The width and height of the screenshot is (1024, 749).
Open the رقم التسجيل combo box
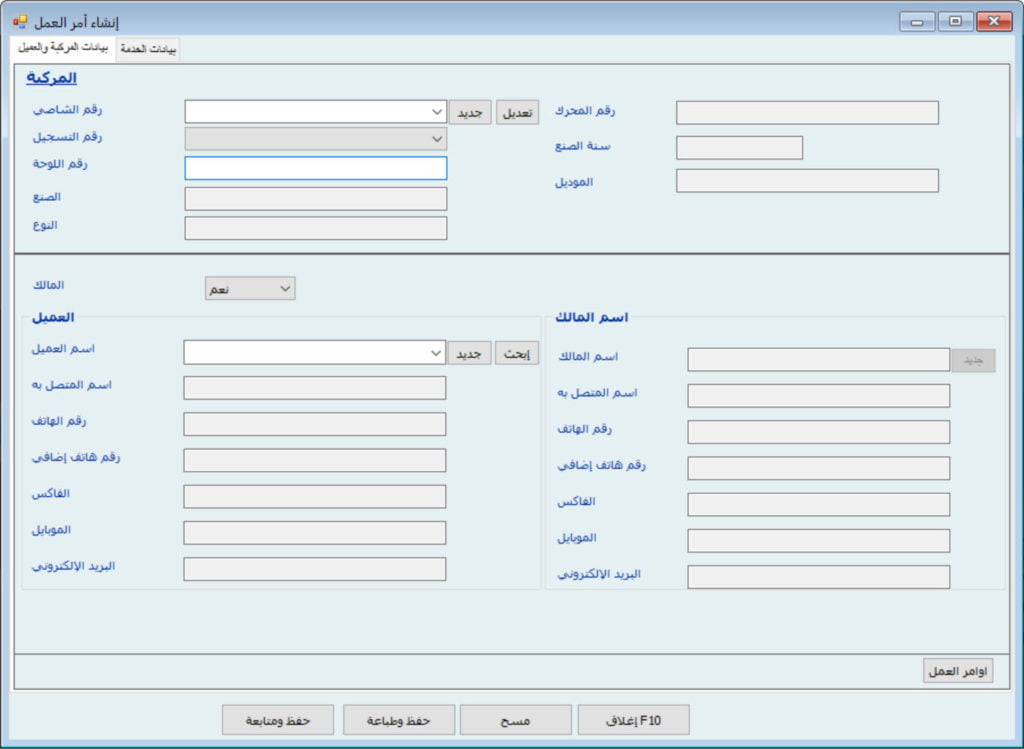pos(436,139)
